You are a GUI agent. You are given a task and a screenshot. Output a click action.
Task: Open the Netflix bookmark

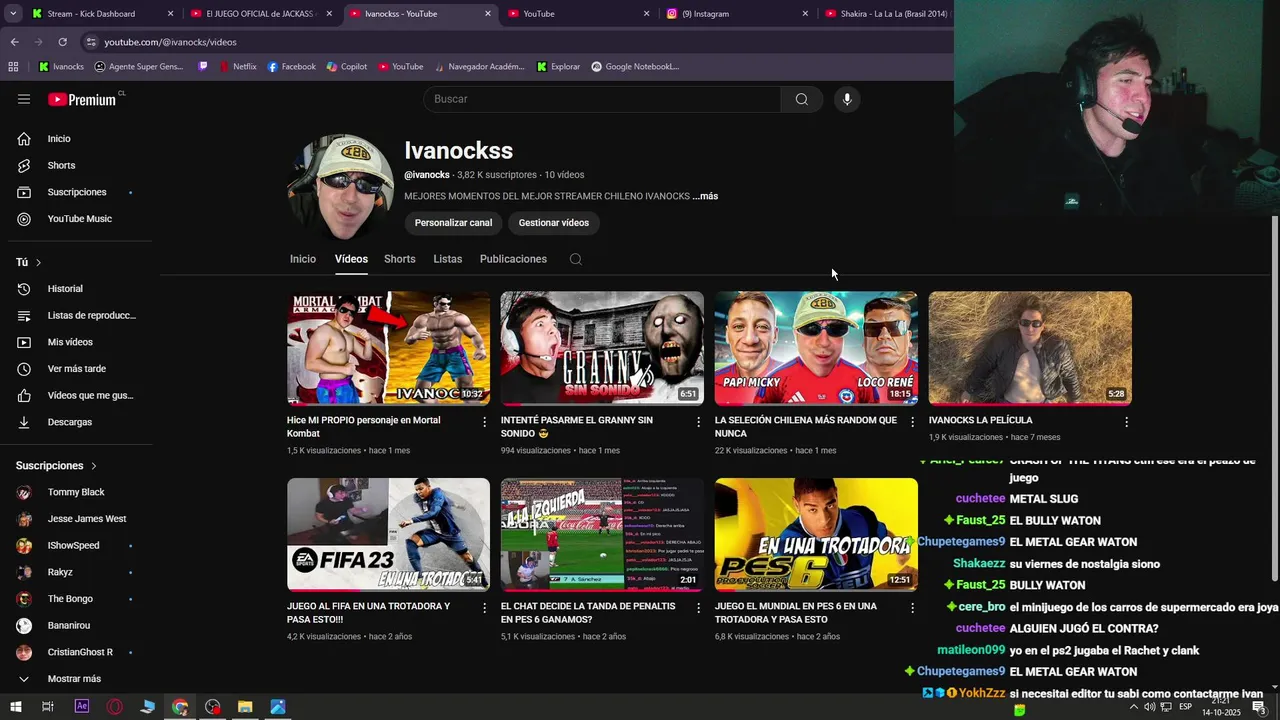point(236,67)
